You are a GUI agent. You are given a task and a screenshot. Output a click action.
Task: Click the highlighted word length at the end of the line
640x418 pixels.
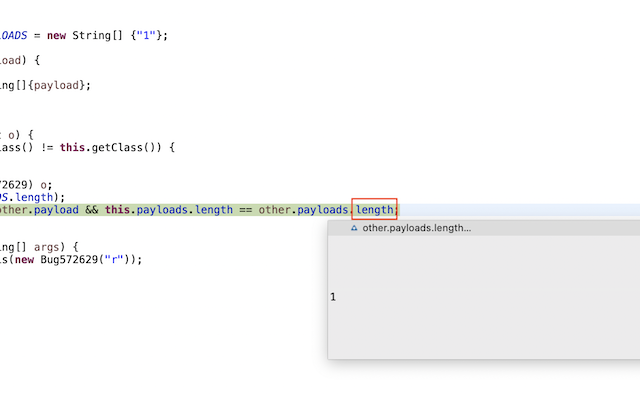(x=374, y=209)
